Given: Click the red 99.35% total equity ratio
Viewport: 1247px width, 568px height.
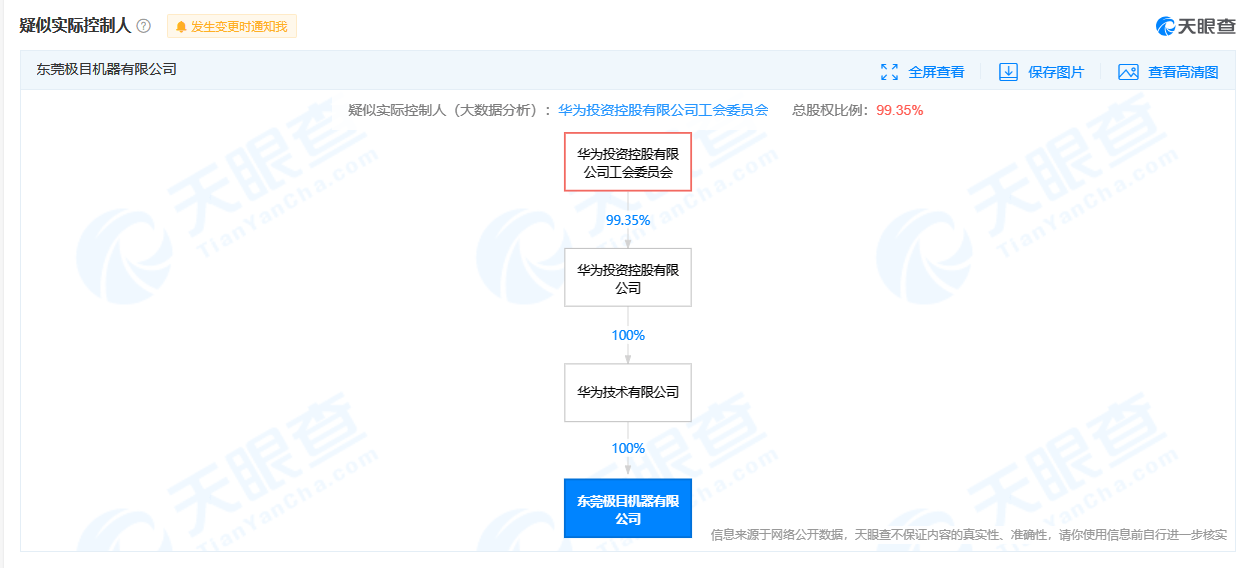Looking at the screenshot, I should [x=899, y=110].
